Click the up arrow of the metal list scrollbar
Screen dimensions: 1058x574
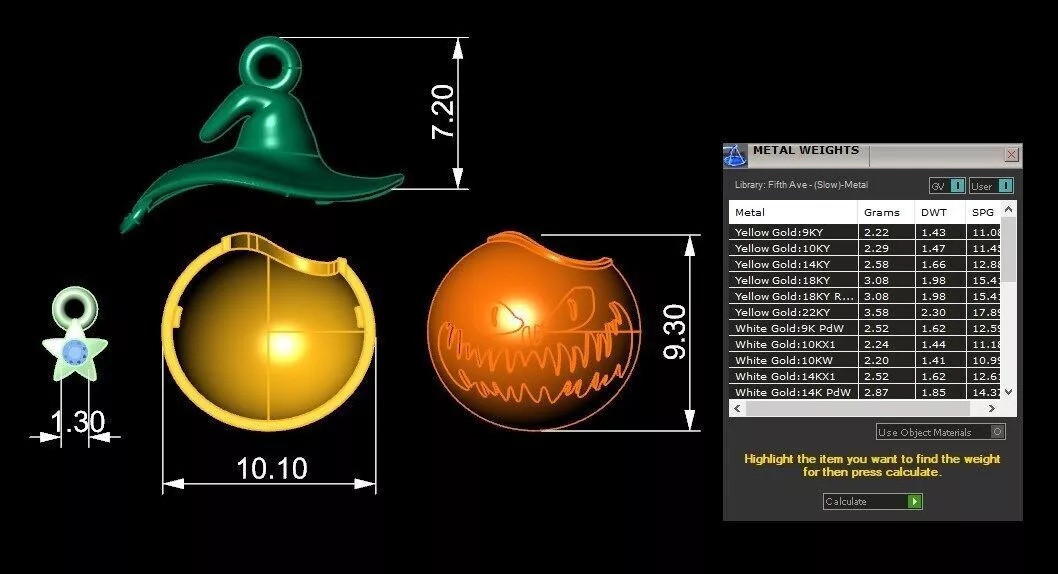(x=1008, y=209)
